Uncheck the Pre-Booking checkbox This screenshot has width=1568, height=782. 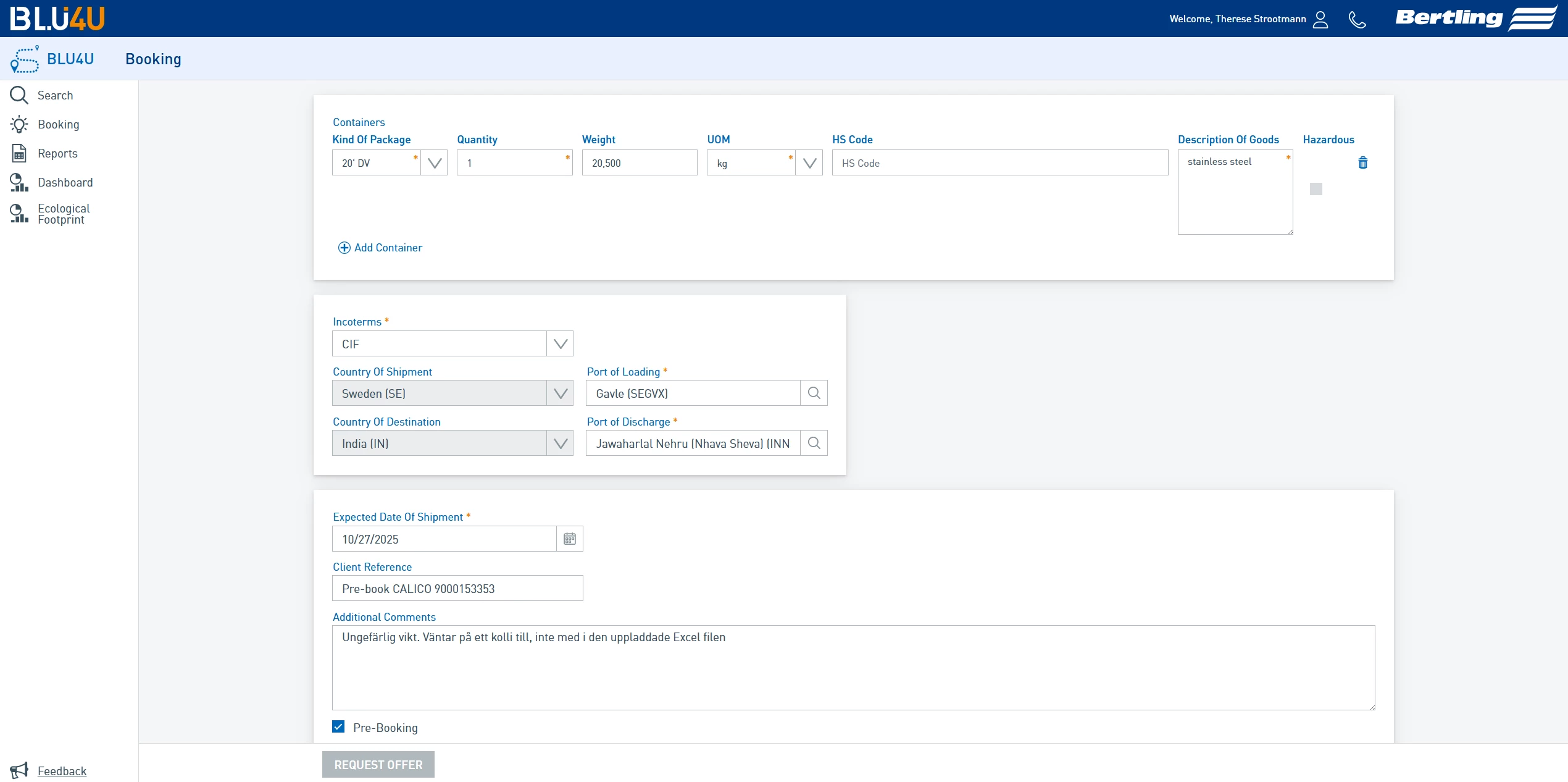coord(338,726)
